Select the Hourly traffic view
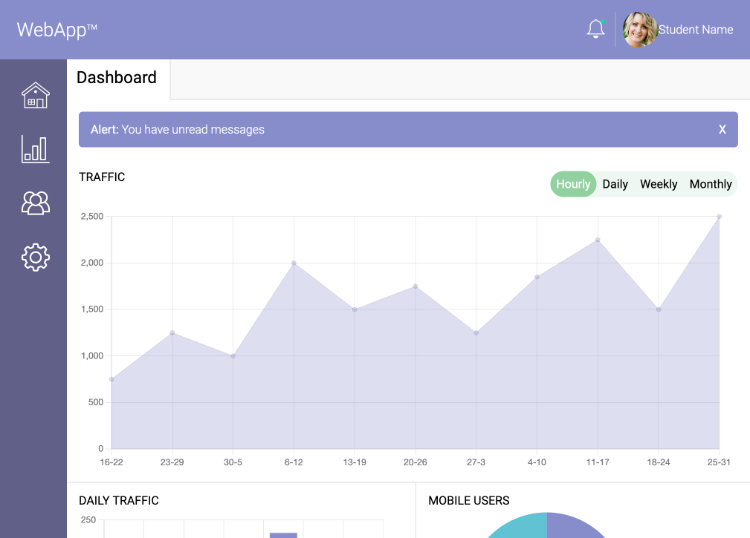The image size is (750, 538). coord(573,184)
